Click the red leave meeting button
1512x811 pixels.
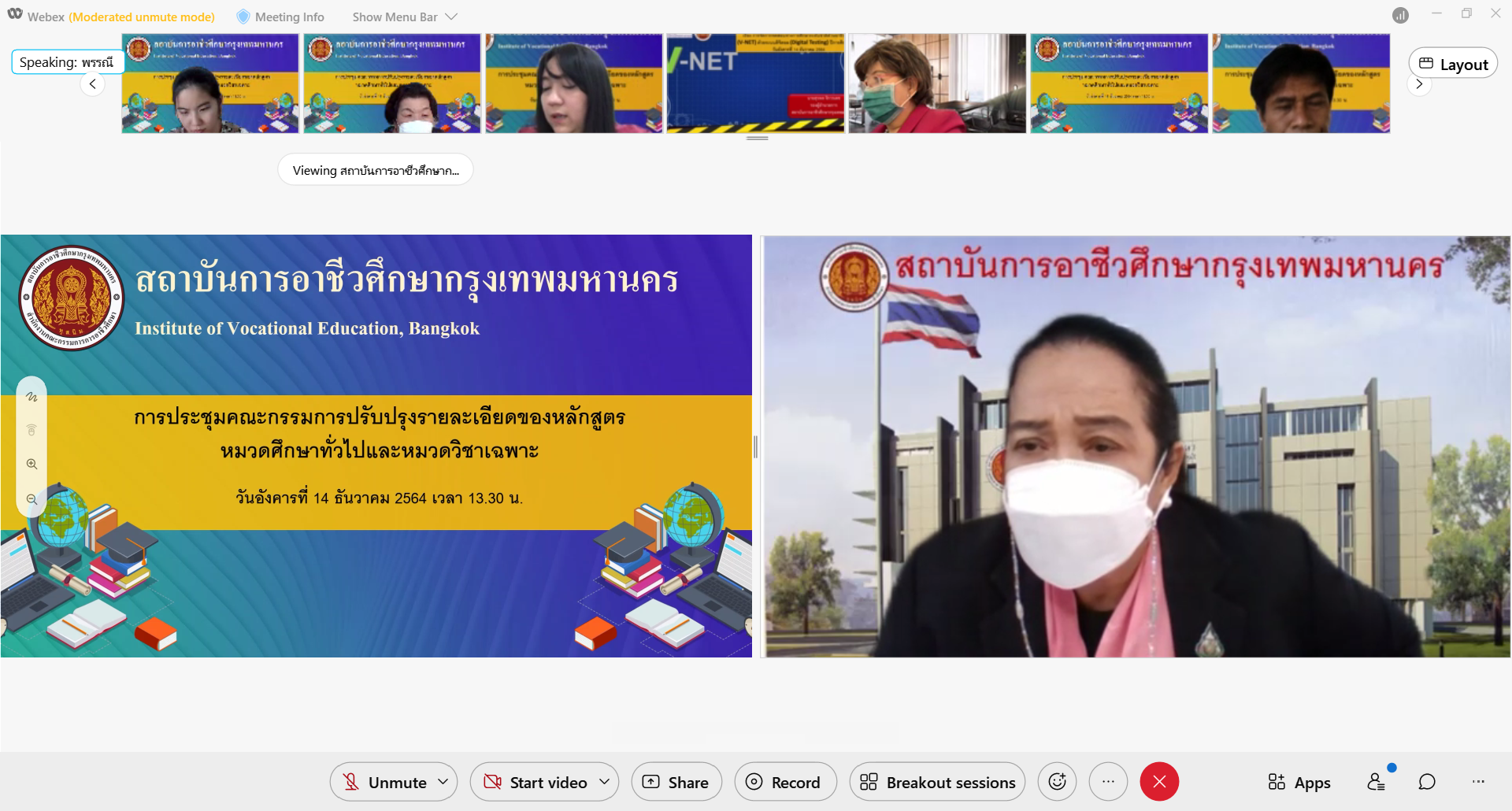point(1159,782)
